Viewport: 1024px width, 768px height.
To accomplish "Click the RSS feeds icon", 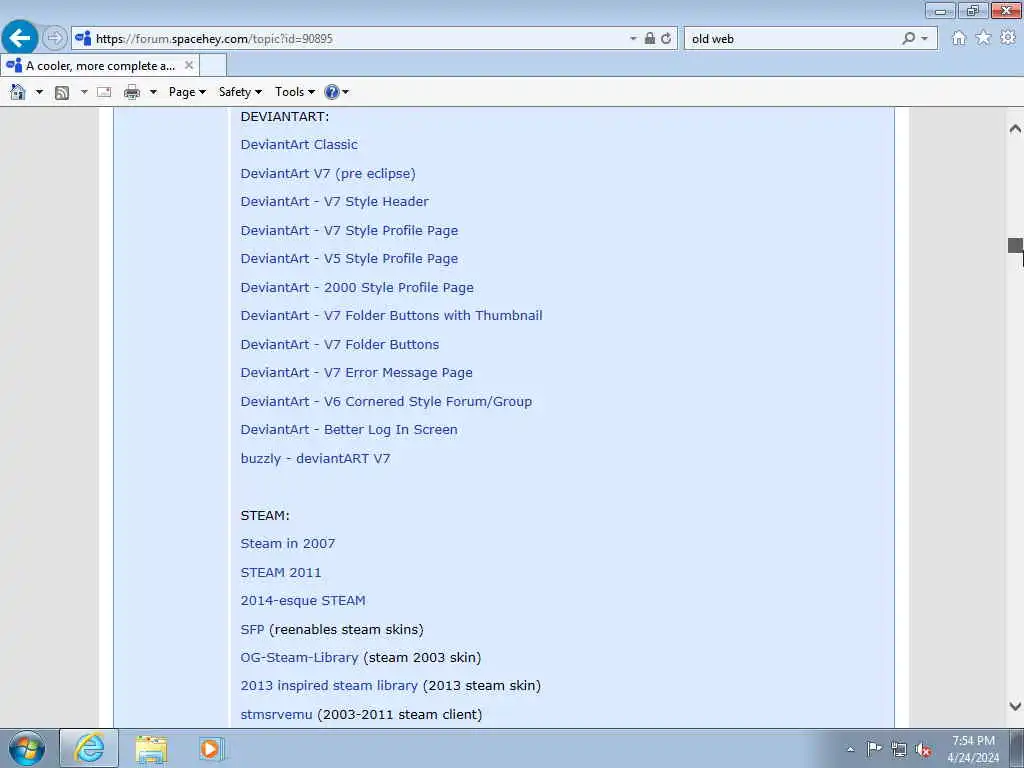I will pyautogui.click(x=62, y=92).
